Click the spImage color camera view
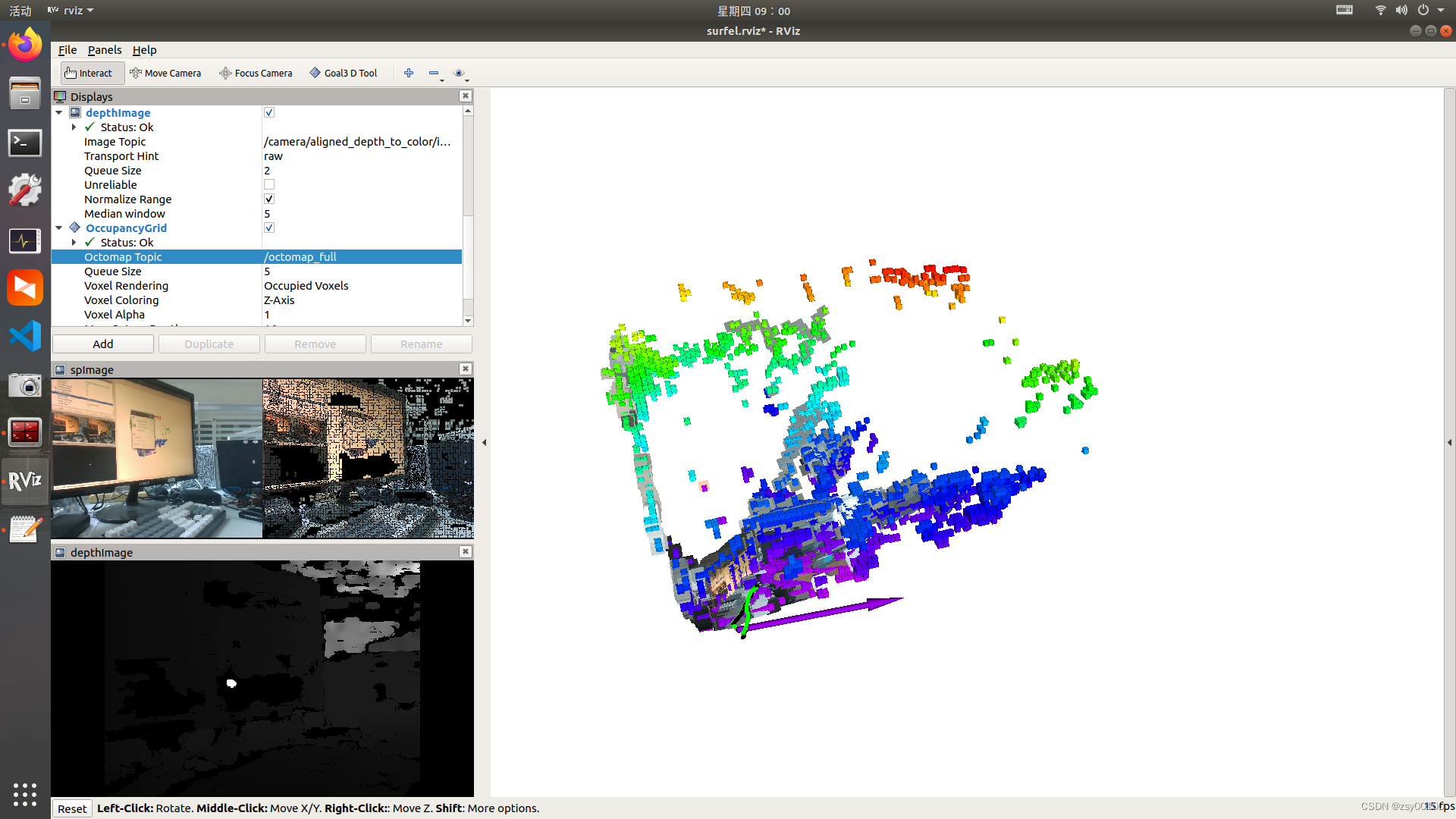 tap(157, 459)
